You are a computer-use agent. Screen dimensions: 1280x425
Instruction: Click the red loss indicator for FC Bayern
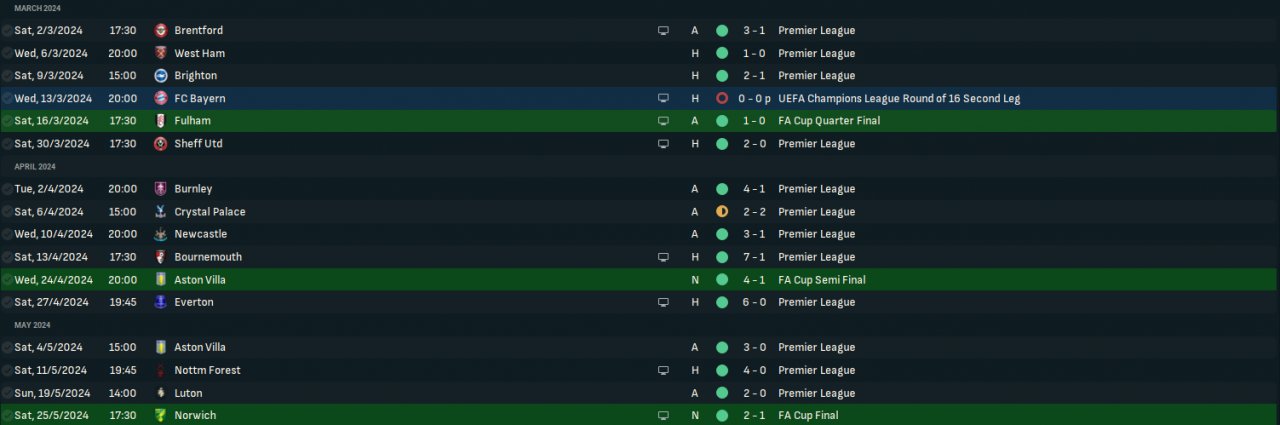722,98
